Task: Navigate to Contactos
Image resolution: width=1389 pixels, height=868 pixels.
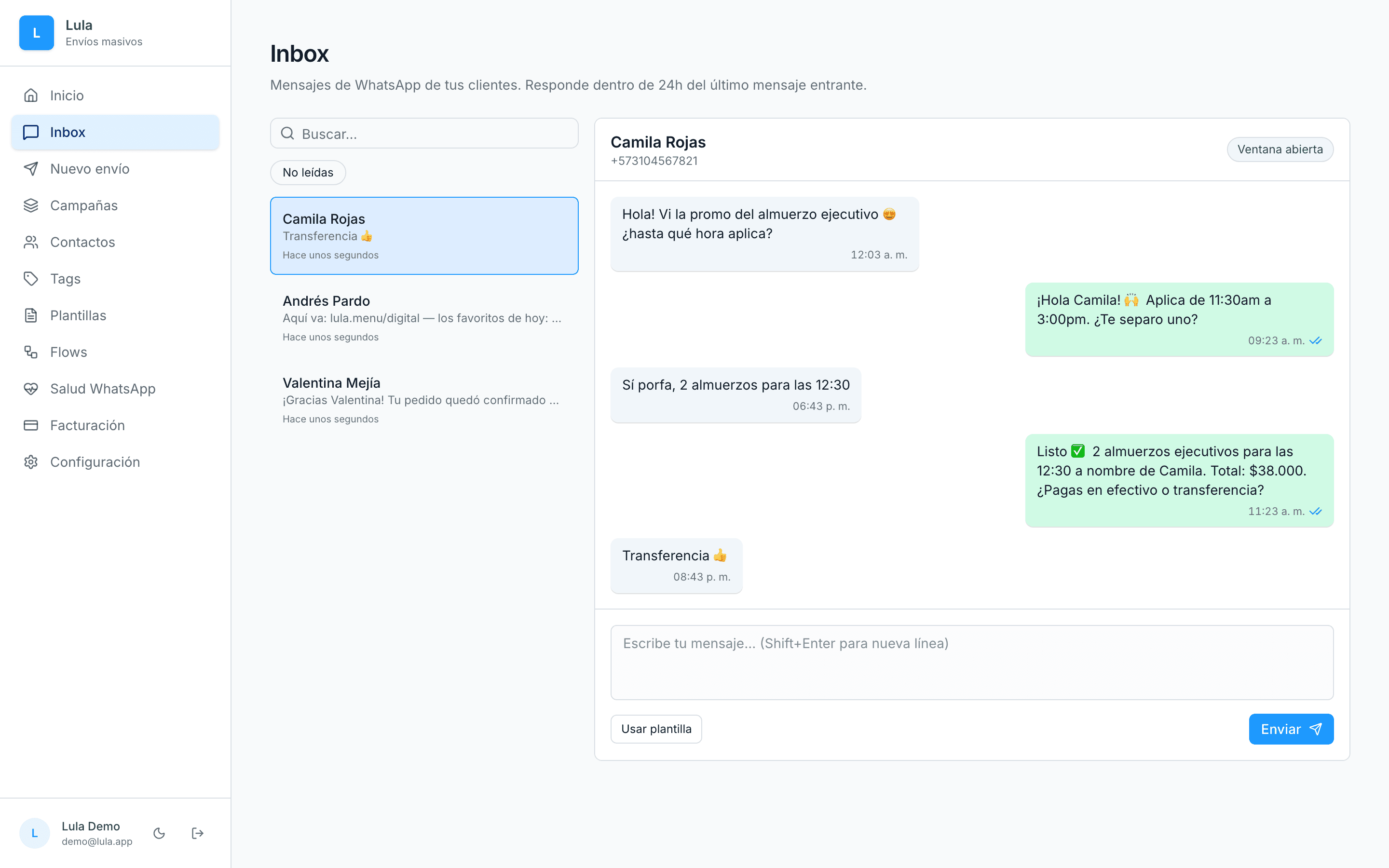Action: pyautogui.click(x=115, y=242)
